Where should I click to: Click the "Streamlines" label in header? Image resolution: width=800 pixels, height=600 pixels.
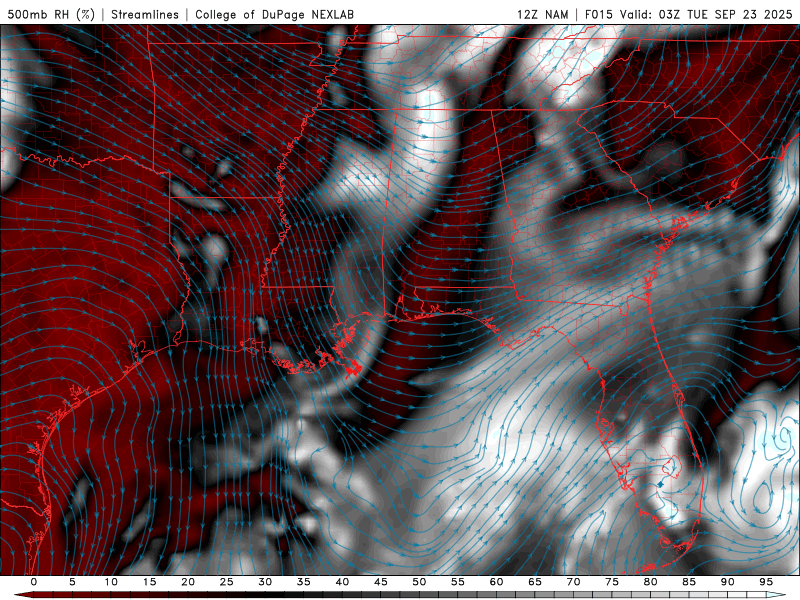click(x=145, y=14)
